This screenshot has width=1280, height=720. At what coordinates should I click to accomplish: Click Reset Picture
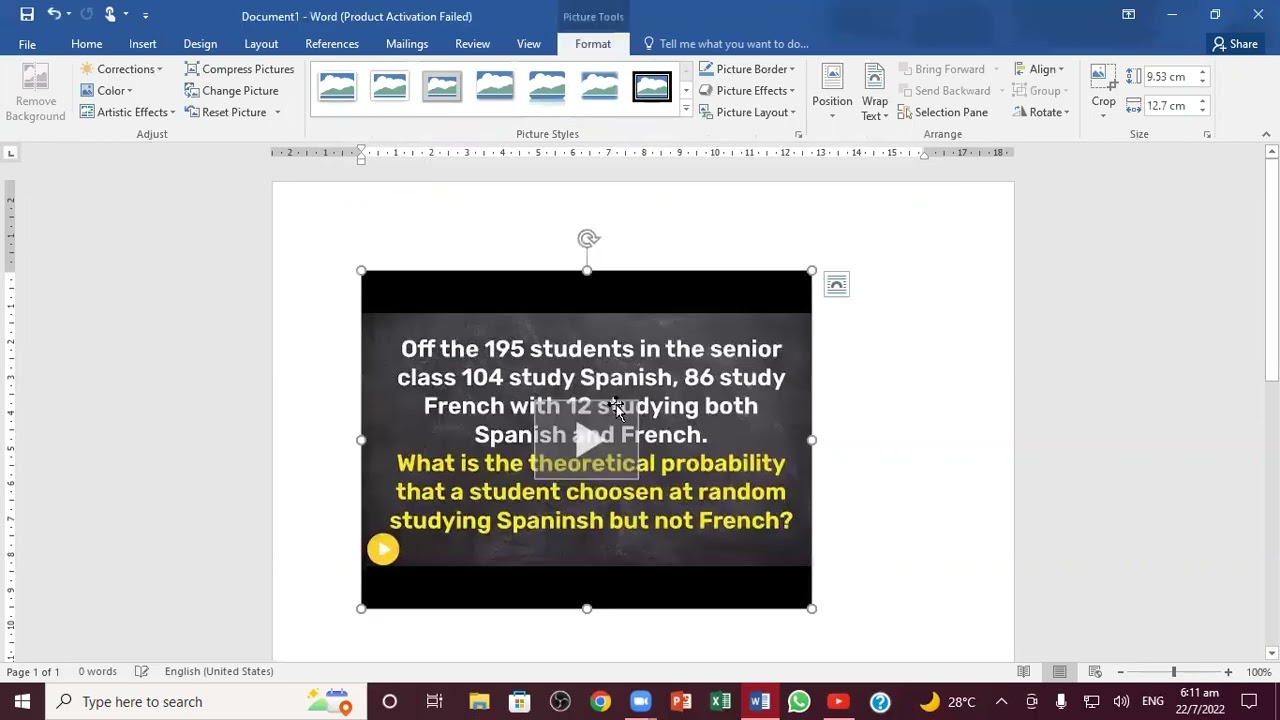click(x=226, y=112)
